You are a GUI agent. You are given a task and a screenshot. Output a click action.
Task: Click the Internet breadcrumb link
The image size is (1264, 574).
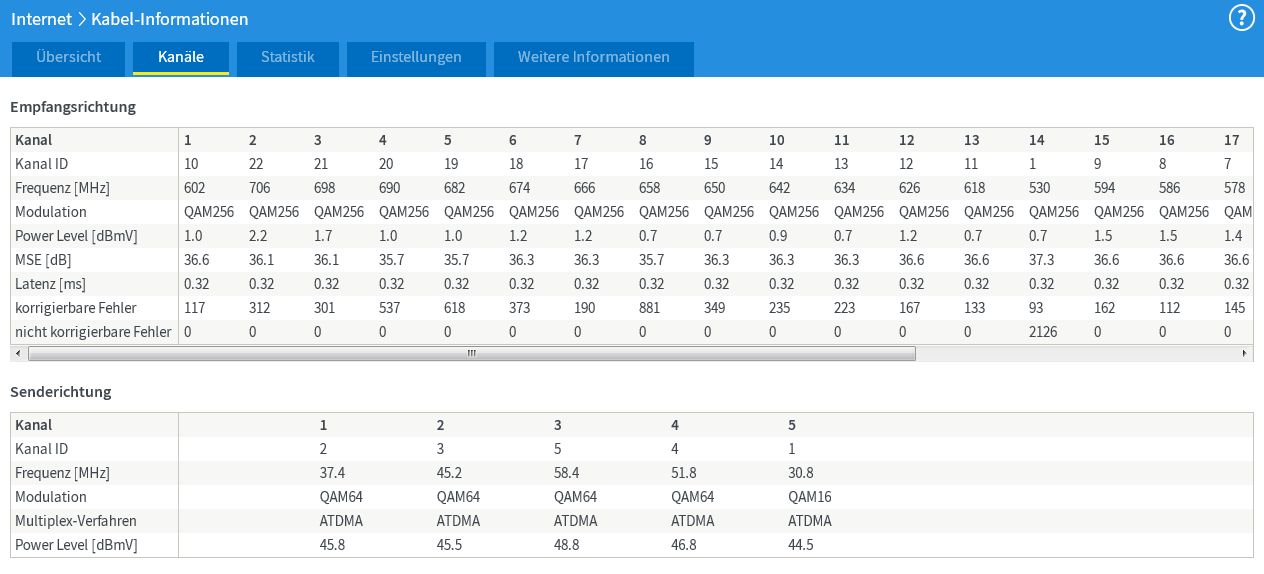click(42, 19)
